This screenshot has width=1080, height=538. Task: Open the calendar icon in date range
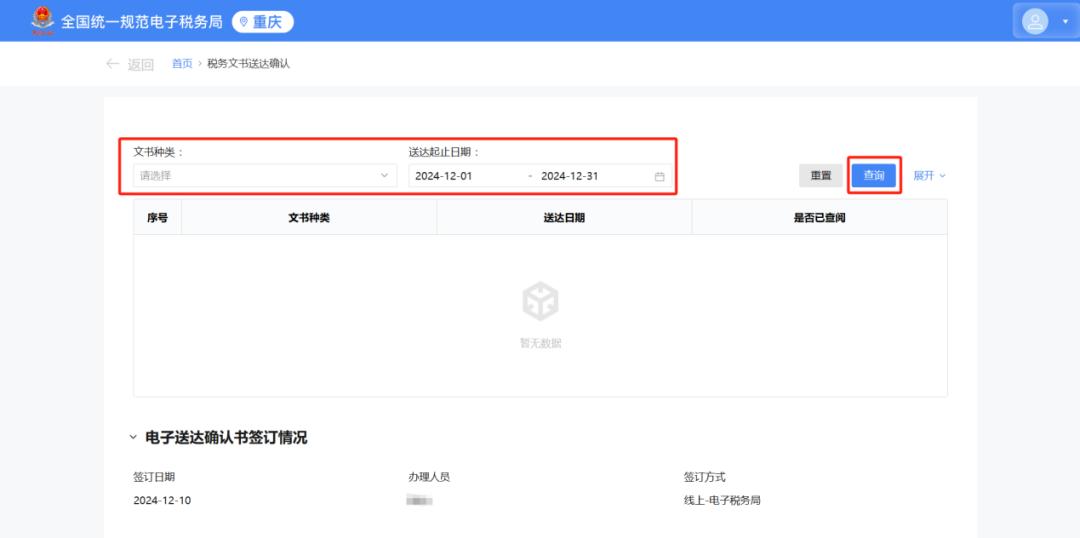point(659,176)
